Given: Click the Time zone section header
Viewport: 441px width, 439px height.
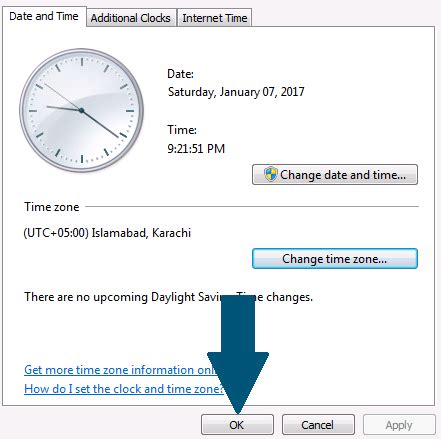Looking at the screenshot, I should pos(52,207).
